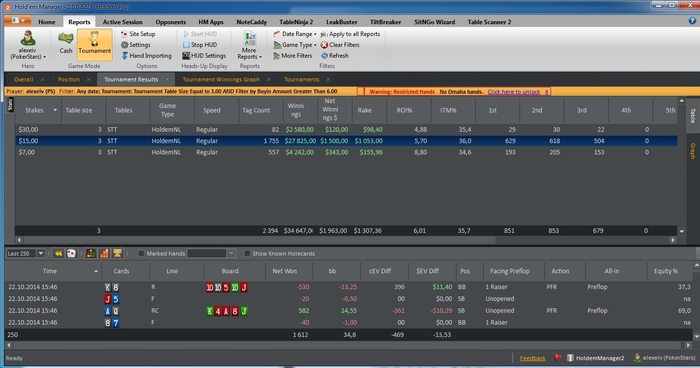The height and width of the screenshot is (368, 700).
Task: Open Site Setup
Action: [138, 34]
